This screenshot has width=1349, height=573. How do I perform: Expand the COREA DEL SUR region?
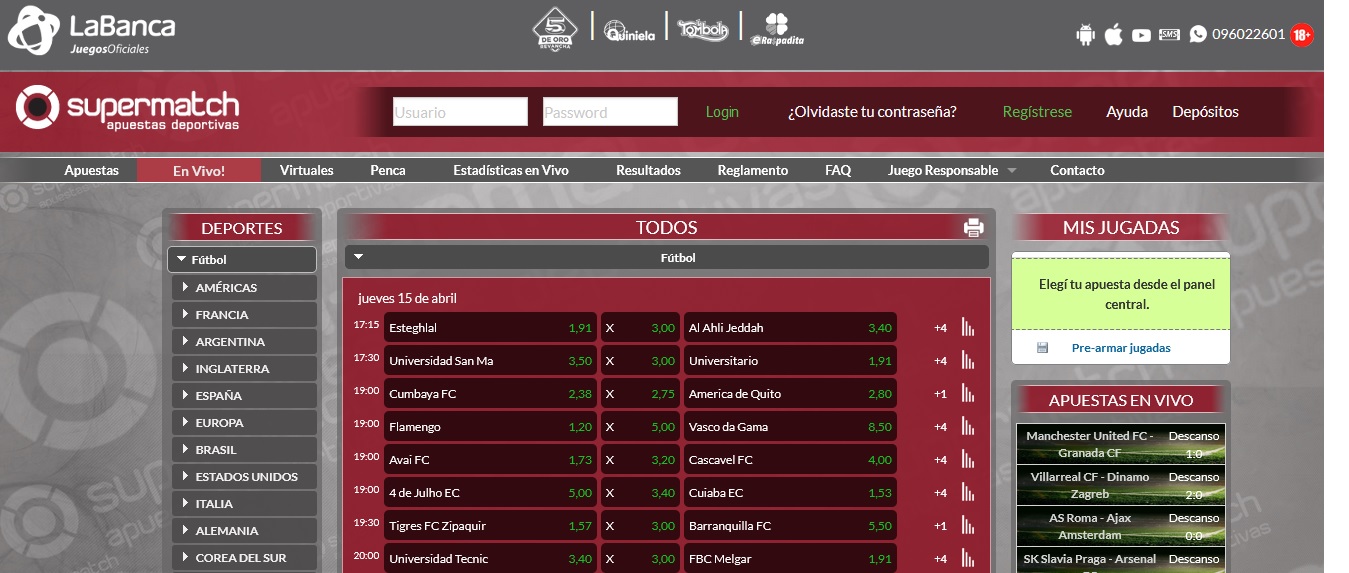coord(244,557)
